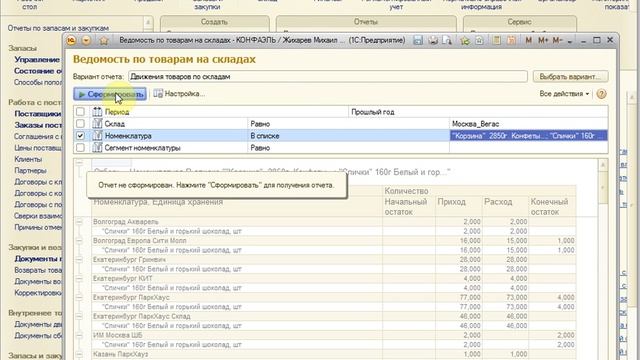Click the 1C logo icon in title bar
This screenshot has height=360, width=640.
[x=71, y=40]
